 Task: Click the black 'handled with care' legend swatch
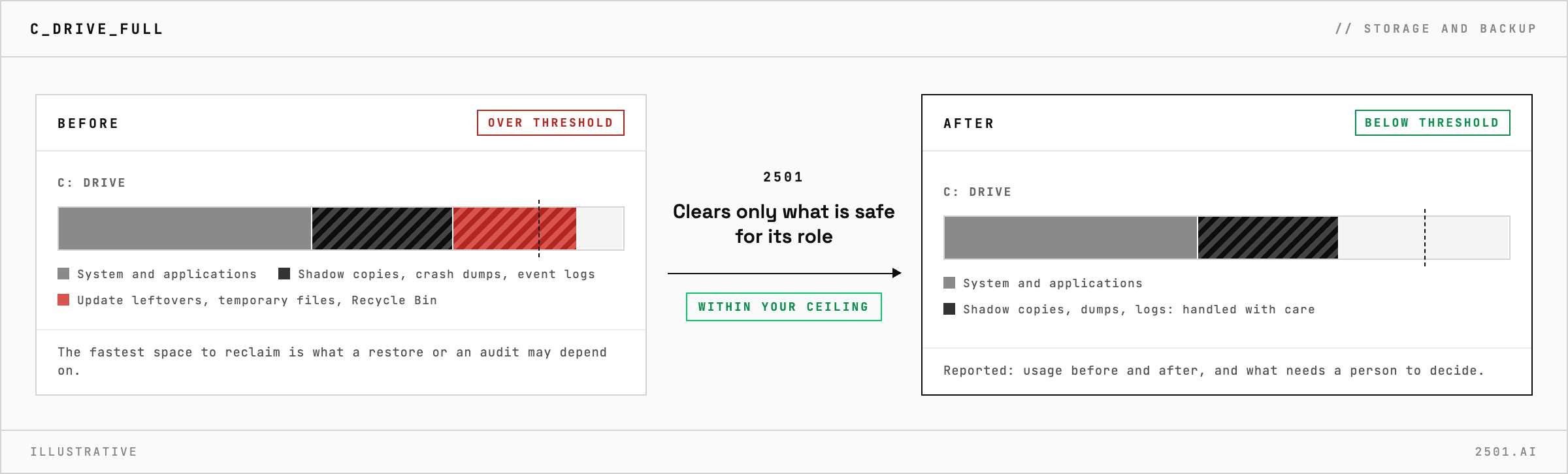[949, 309]
